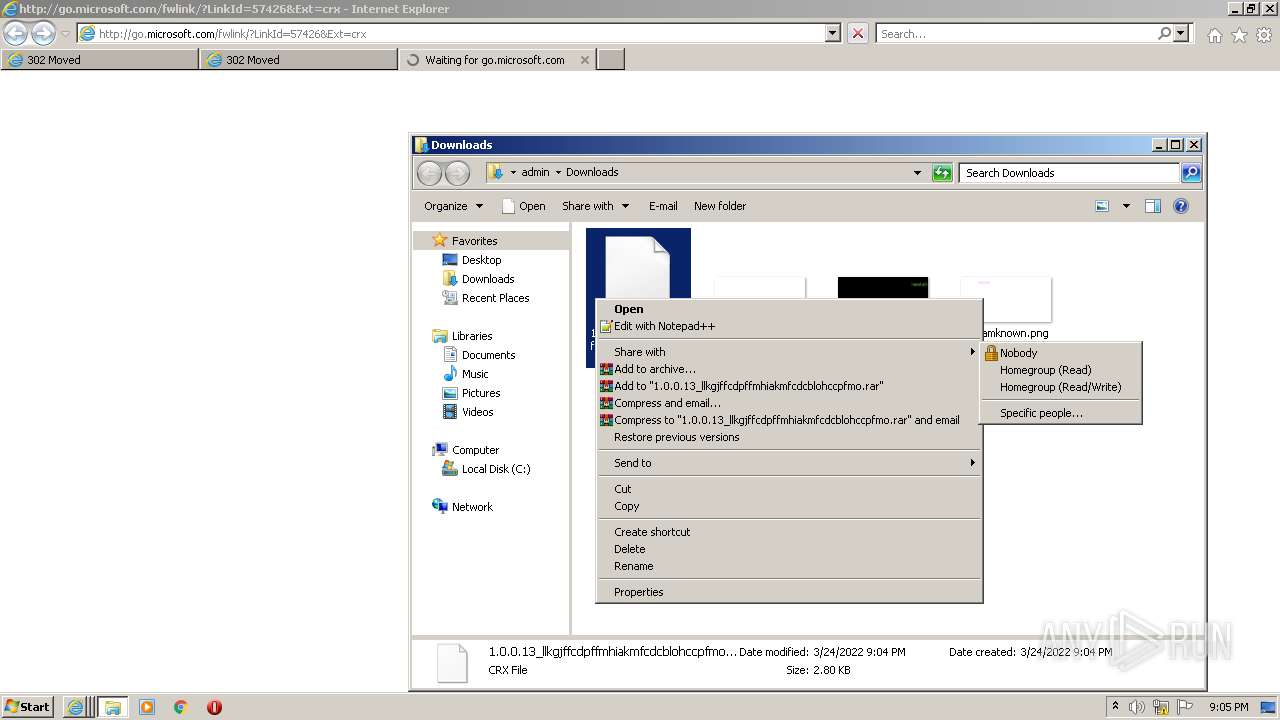Image resolution: width=1280 pixels, height=720 pixels.
Task: Open Organize dropdown menu
Action: pos(453,206)
